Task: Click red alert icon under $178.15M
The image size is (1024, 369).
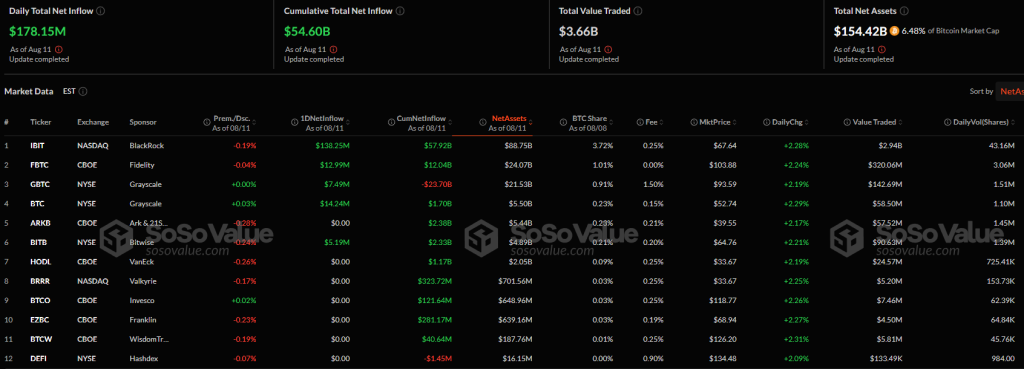Action: coord(59,49)
